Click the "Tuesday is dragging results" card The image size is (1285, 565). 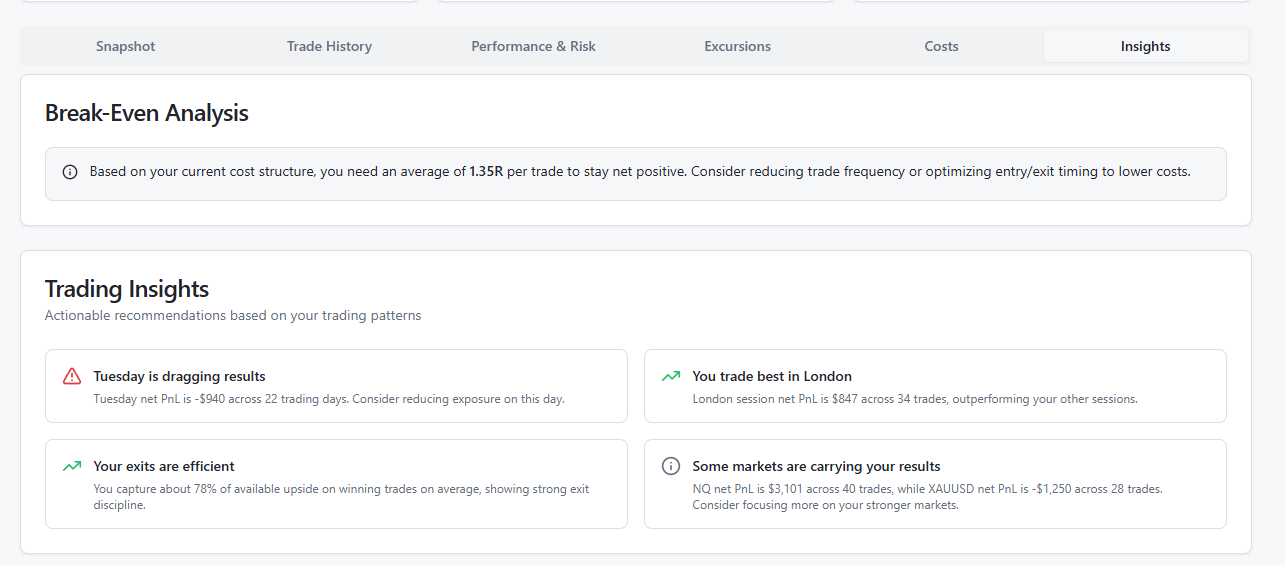pyautogui.click(x=336, y=386)
